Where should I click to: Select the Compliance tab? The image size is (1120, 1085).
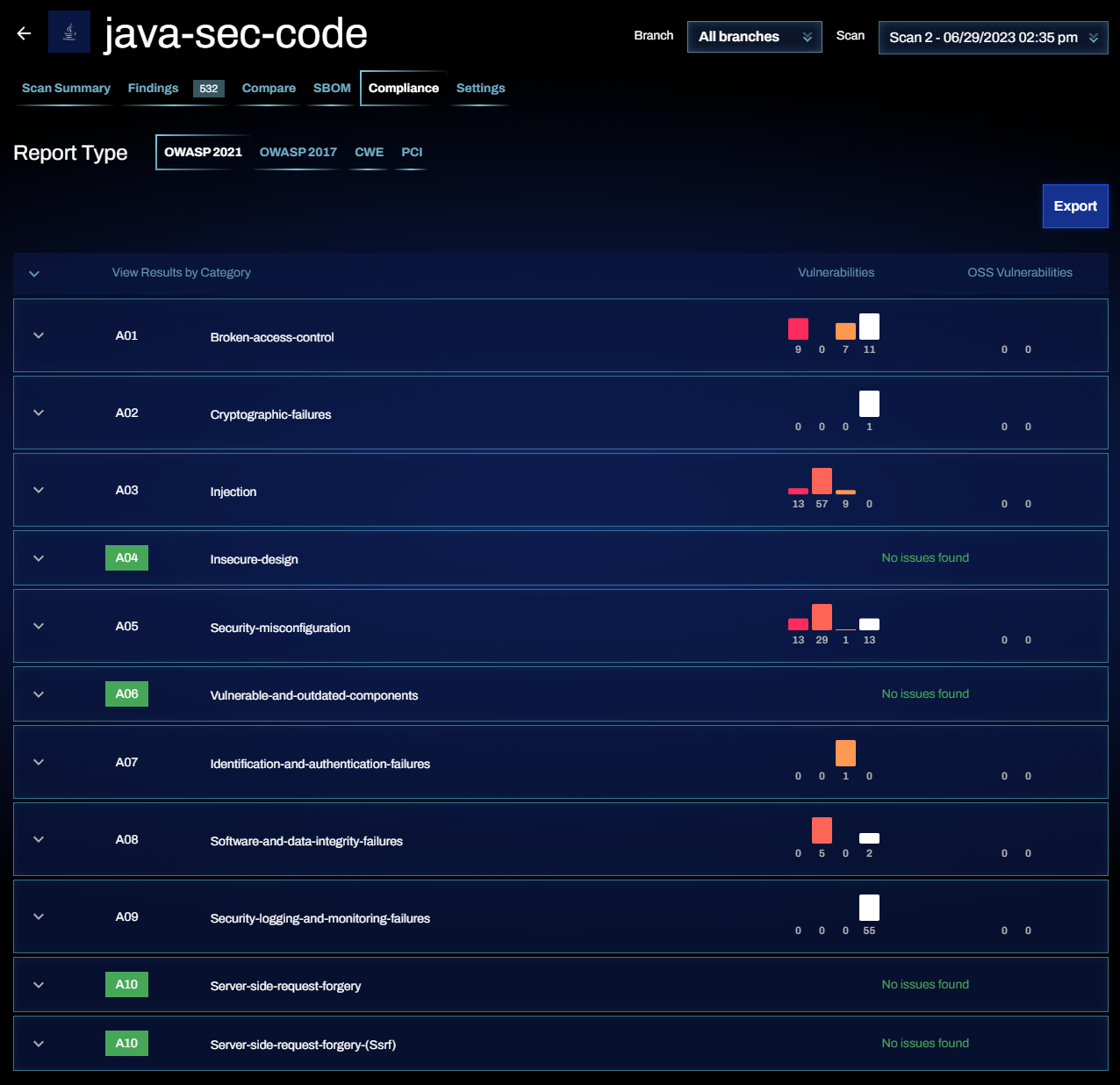(404, 88)
